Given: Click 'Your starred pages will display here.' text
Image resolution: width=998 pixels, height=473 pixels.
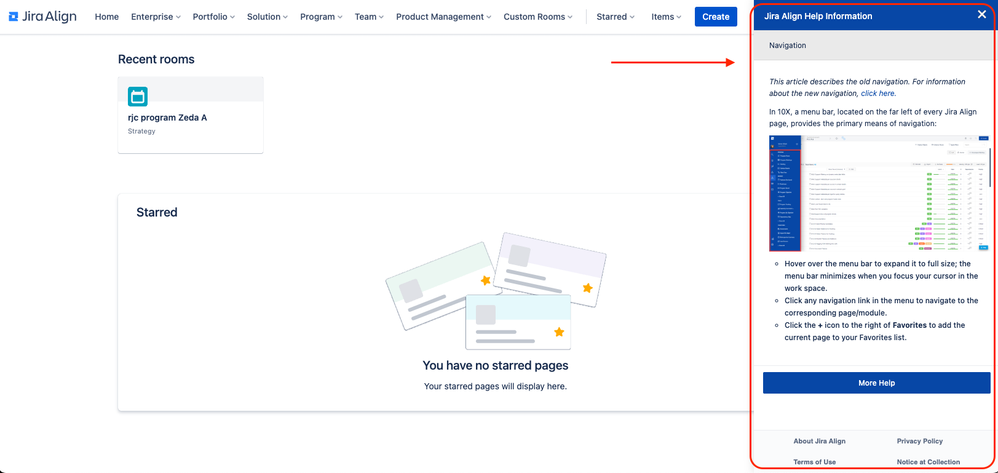Looking at the screenshot, I should coord(495,386).
